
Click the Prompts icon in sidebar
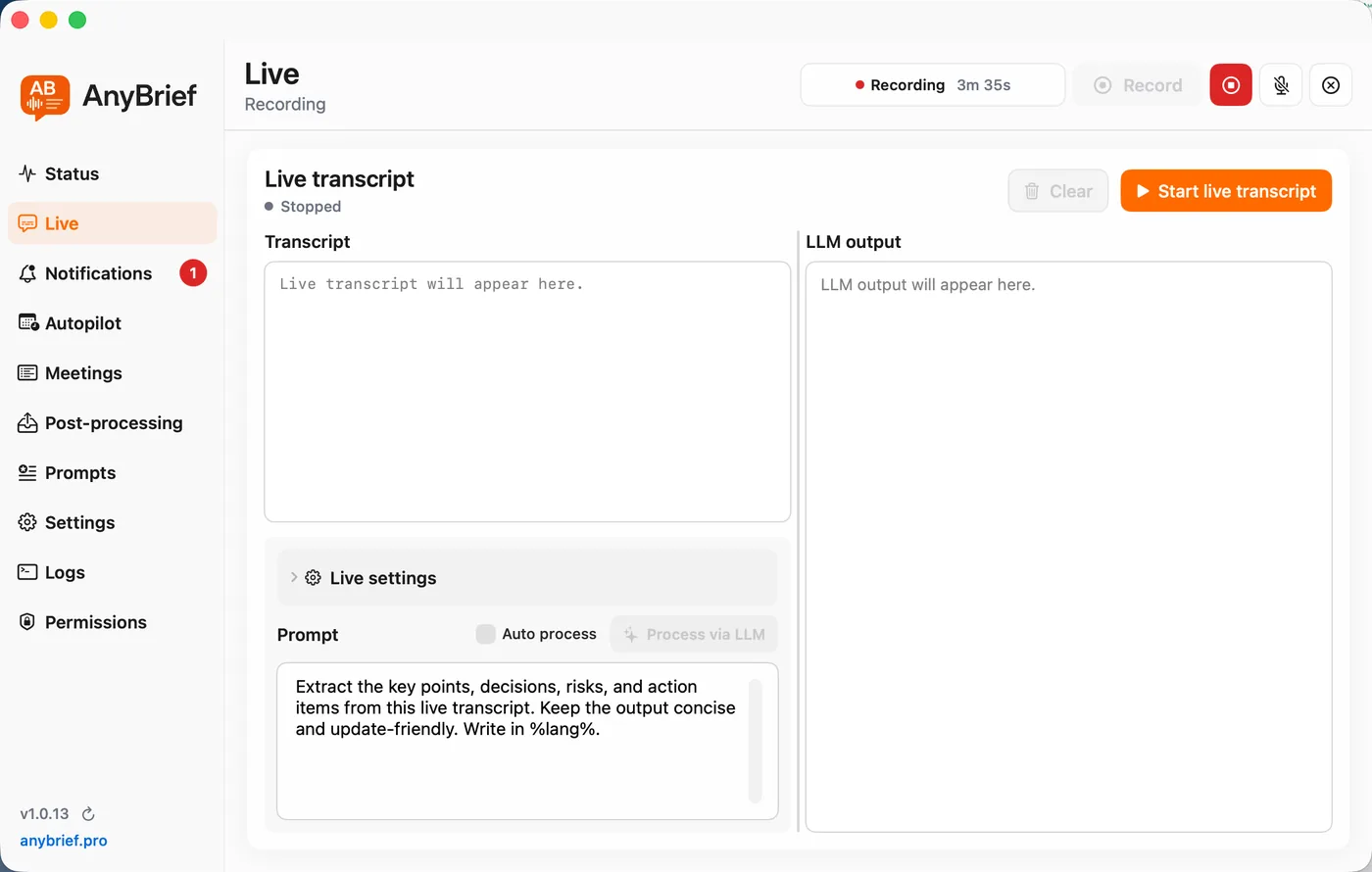(x=27, y=473)
